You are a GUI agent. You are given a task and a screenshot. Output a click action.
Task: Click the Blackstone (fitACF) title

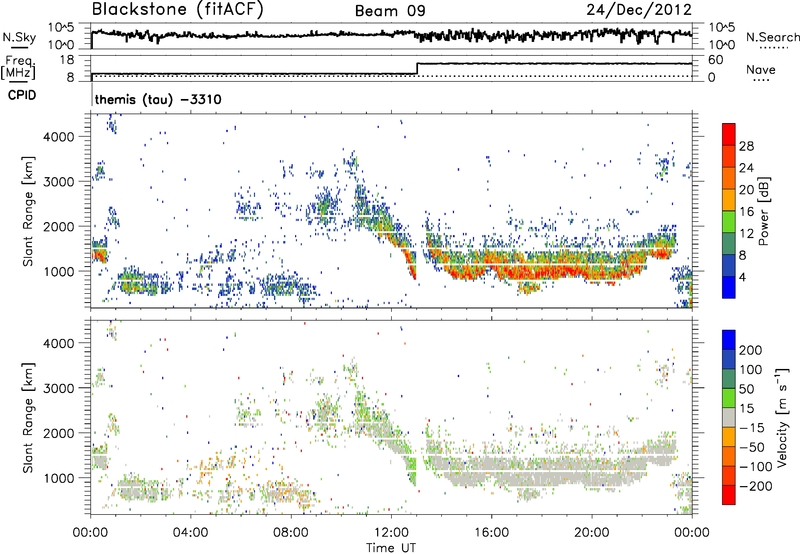coord(177,9)
